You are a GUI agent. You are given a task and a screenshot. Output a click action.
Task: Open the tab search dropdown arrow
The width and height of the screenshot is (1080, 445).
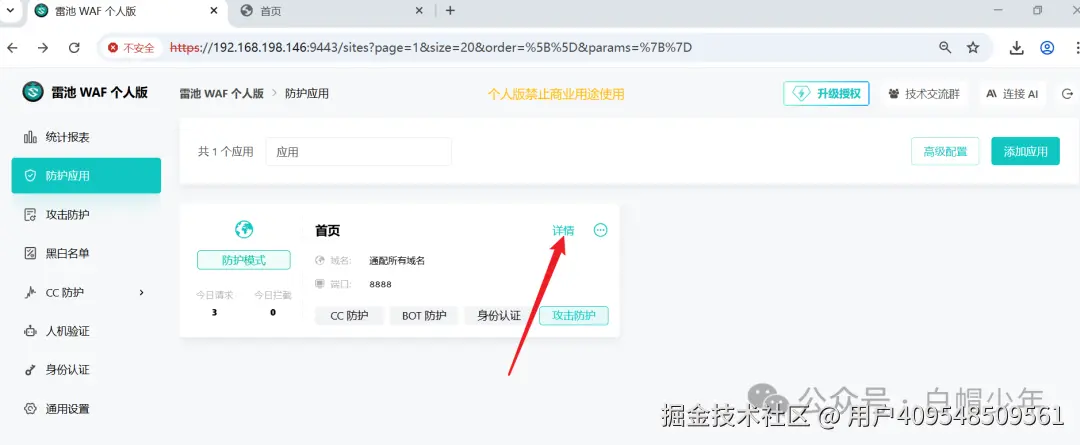pos(10,10)
